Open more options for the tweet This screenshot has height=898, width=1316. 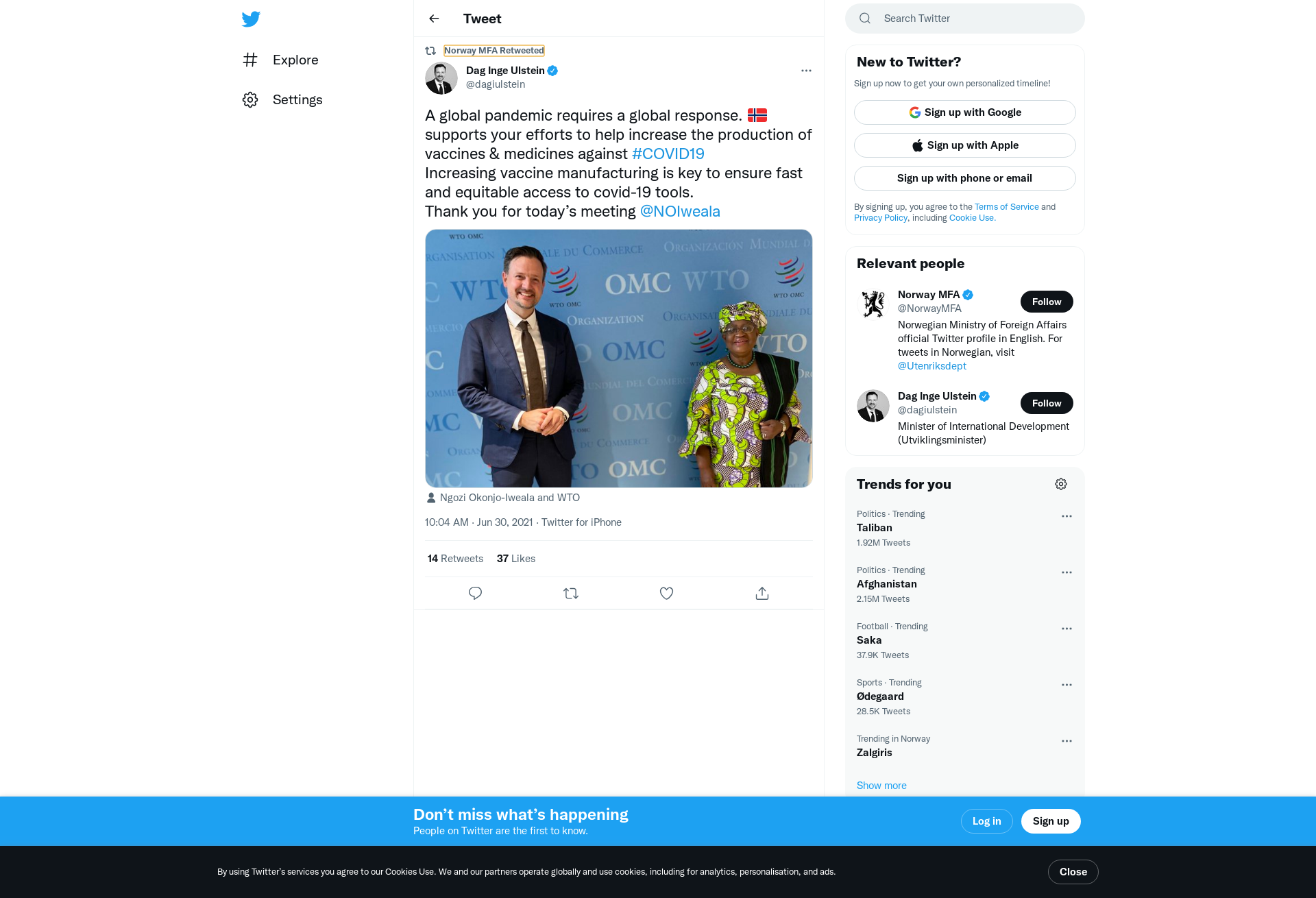point(806,71)
